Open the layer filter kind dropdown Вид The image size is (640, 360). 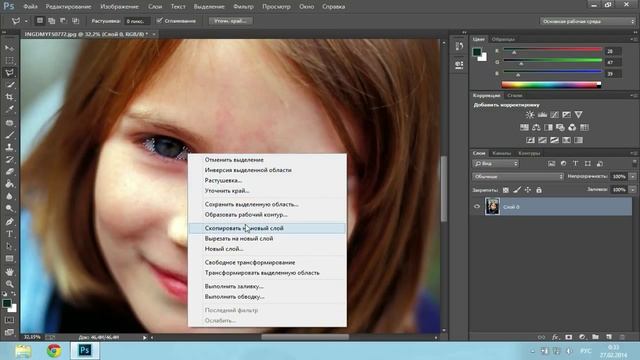[495, 163]
